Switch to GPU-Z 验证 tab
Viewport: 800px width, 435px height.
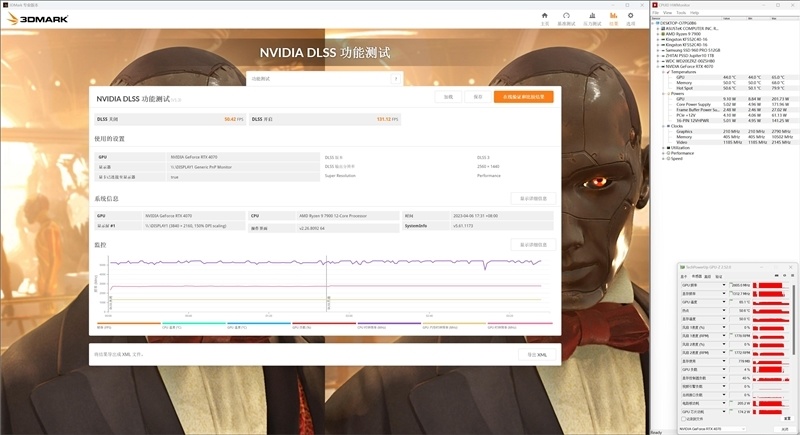click(x=718, y=276)
